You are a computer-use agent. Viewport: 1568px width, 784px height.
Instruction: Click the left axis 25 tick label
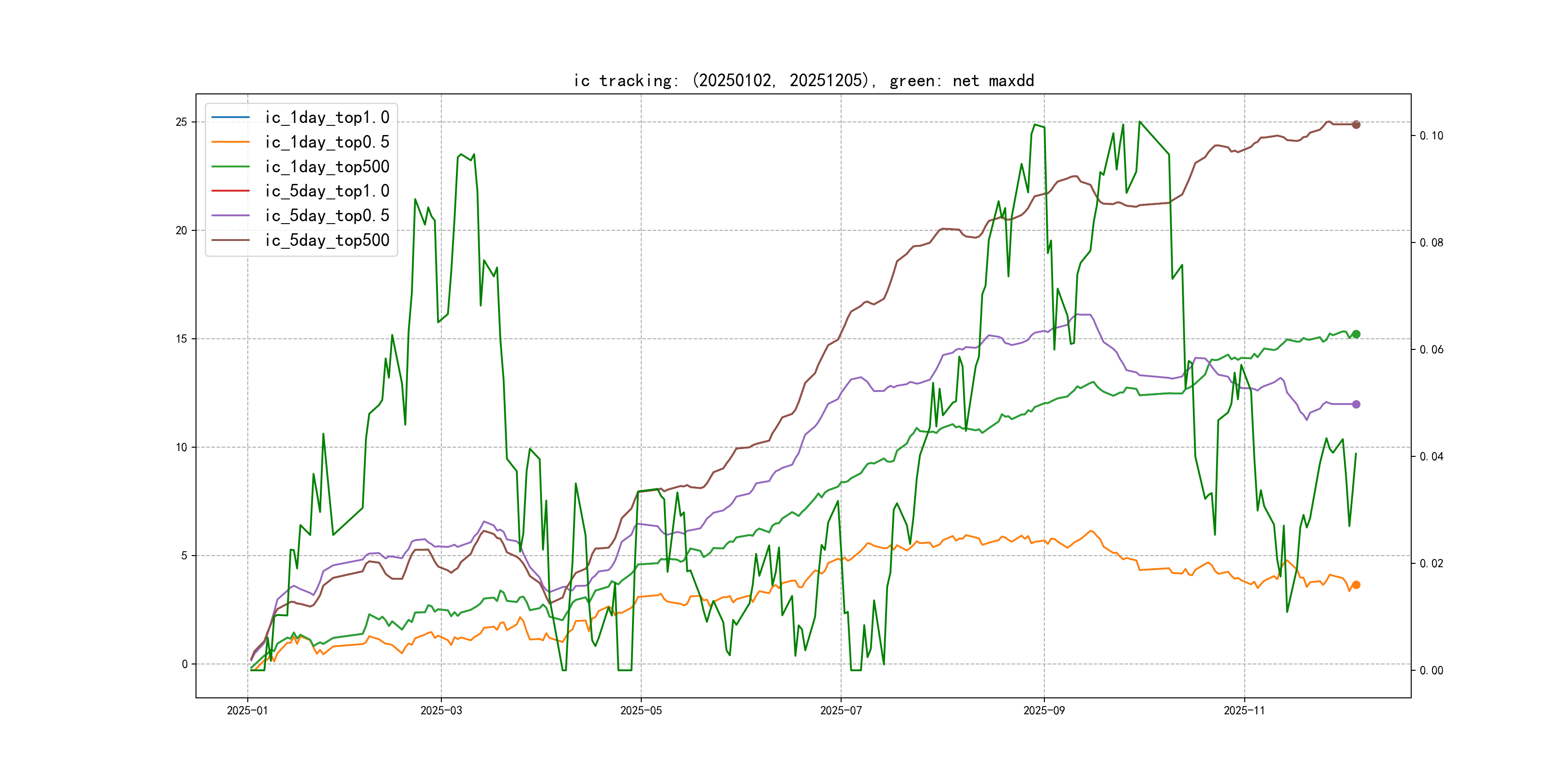[x=181, y=122]
